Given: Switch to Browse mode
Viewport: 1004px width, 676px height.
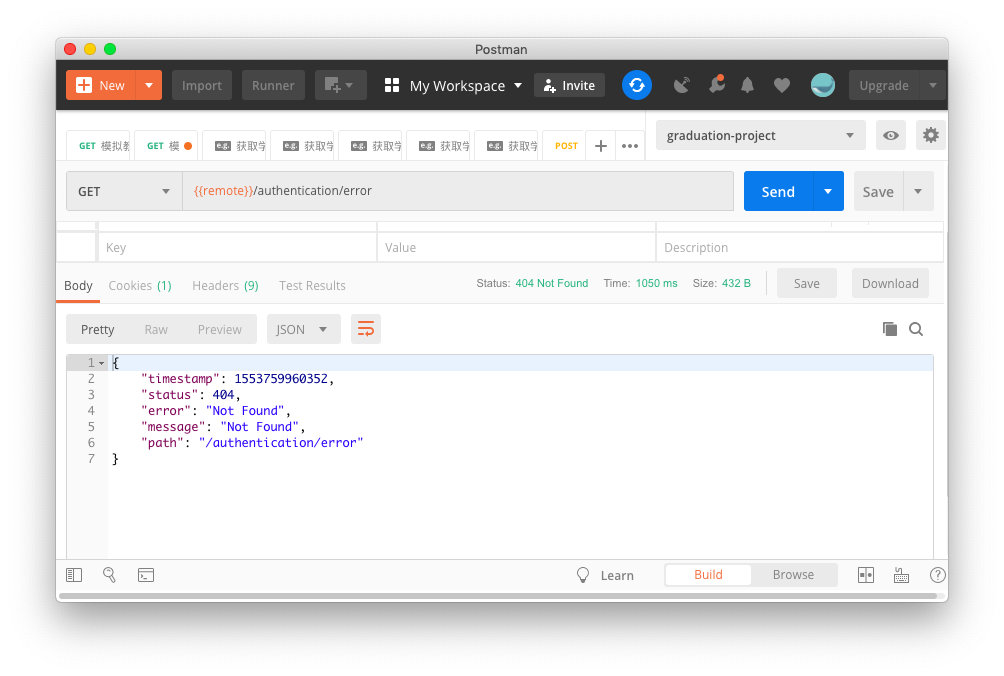Looking at the screenshot, I should tap(793, 575).
